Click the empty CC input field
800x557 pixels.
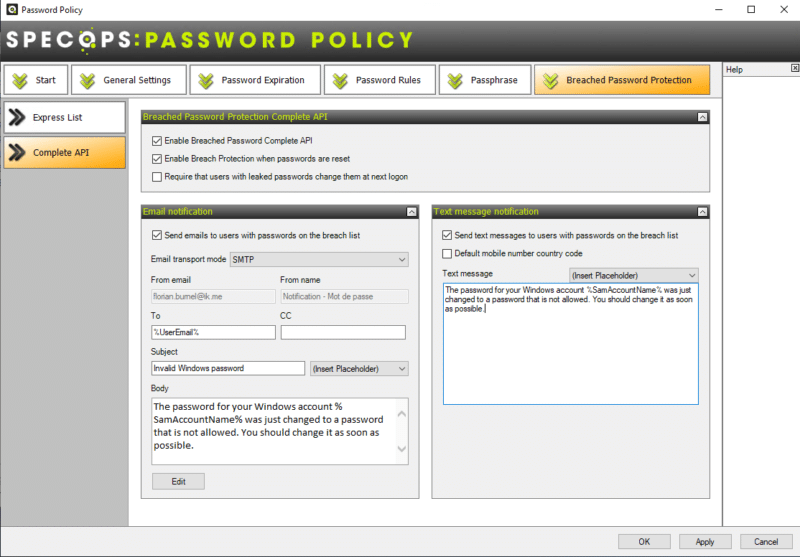[x=343, y=333]
